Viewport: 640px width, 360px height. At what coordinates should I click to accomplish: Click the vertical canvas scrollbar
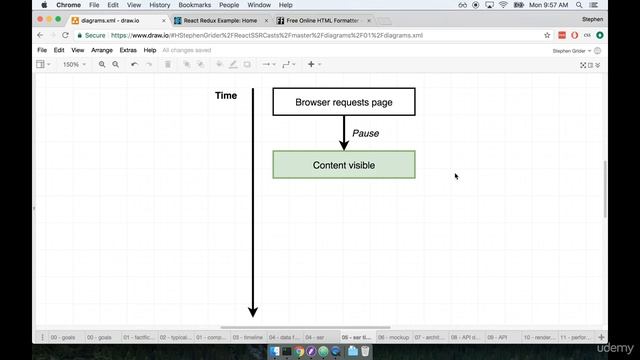click(604, 189)
